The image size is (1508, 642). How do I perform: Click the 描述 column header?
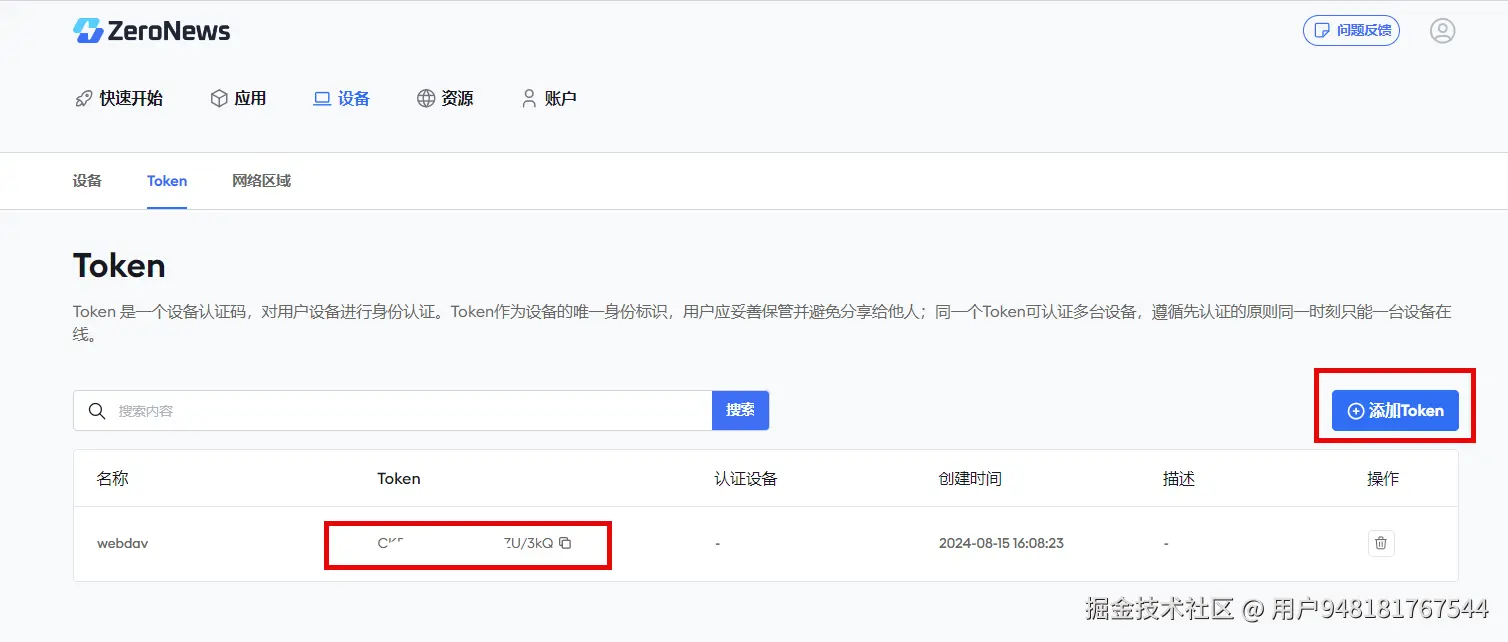point(1179,478)
